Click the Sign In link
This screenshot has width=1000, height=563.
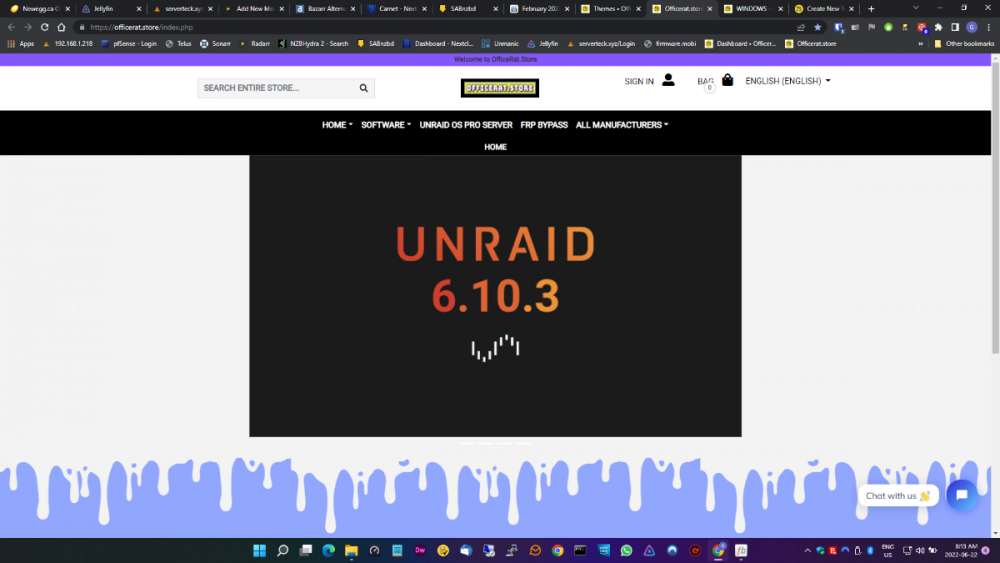pos(639,81)
